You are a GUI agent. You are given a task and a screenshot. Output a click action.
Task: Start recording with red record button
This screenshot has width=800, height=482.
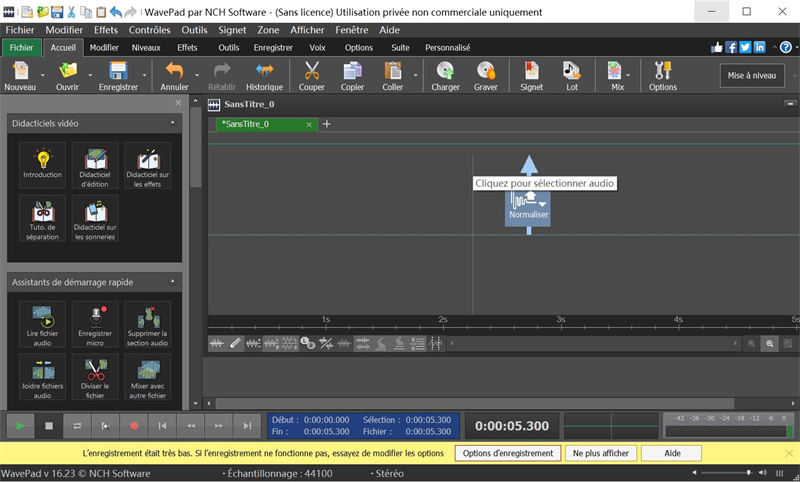pyautogui.click(x=134, y=426)
